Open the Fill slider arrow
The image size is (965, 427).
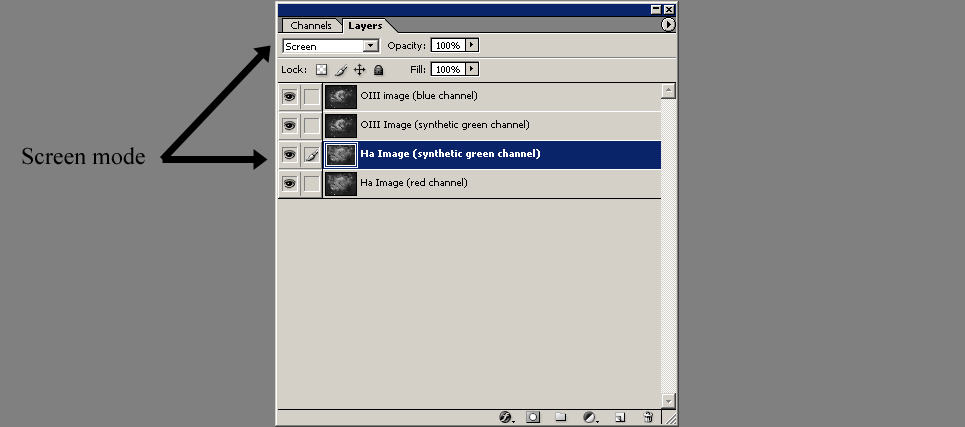coord(472,70)
